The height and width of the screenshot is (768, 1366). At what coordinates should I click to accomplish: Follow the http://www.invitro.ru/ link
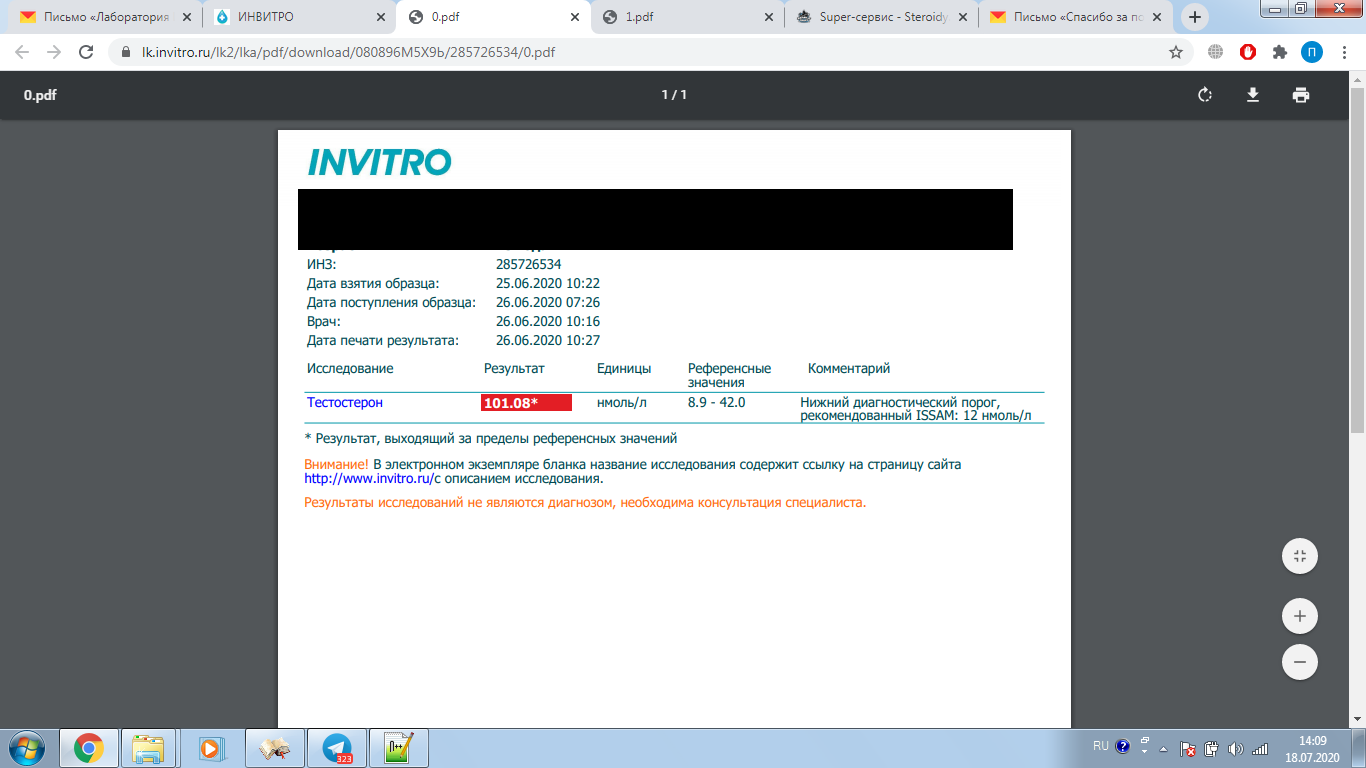click(x=367, y=479)
